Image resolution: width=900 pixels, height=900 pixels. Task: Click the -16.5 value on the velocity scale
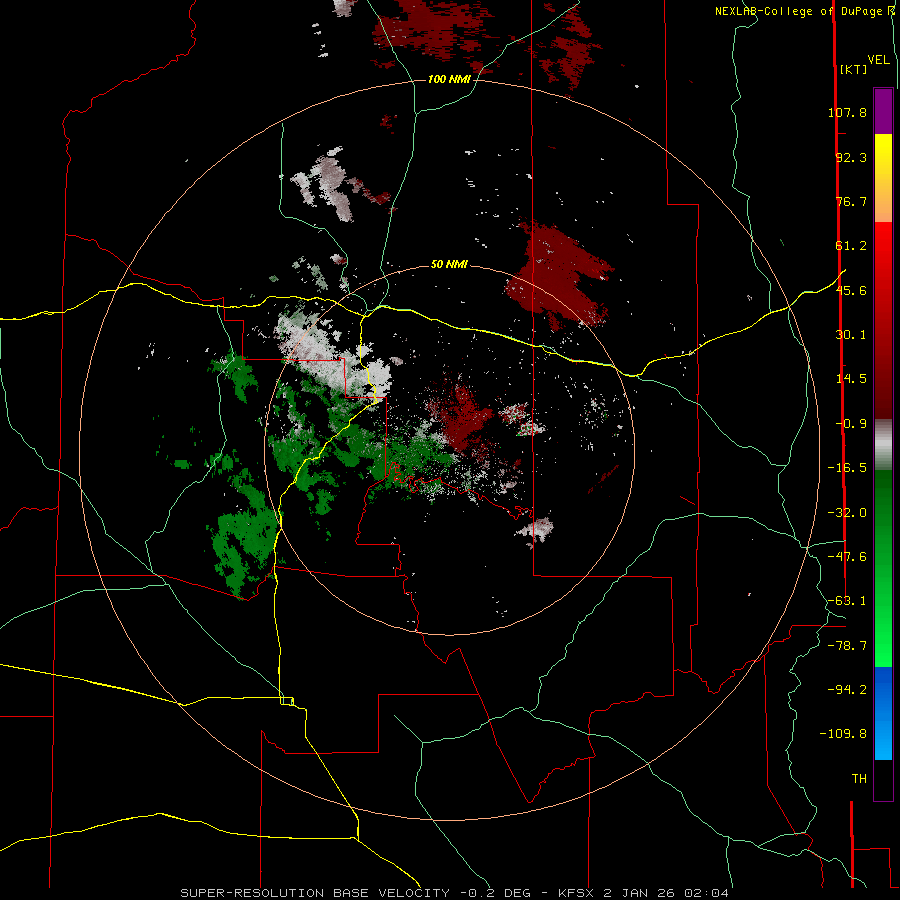(x=847, y=468)
